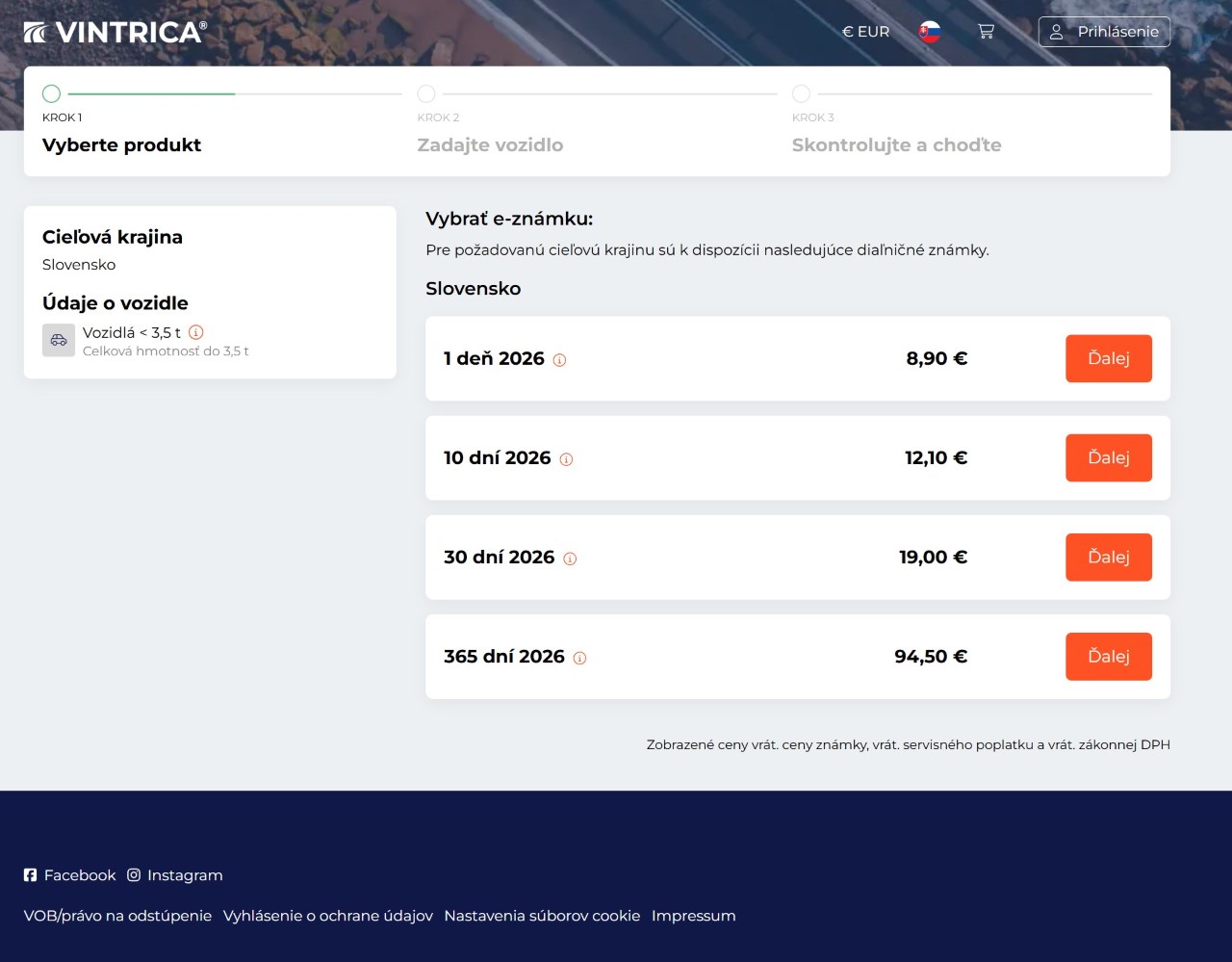The image size is (1232, 962).
Task: Click Ďalej for the 1 deň vignette
Action: coord(1108,358)
